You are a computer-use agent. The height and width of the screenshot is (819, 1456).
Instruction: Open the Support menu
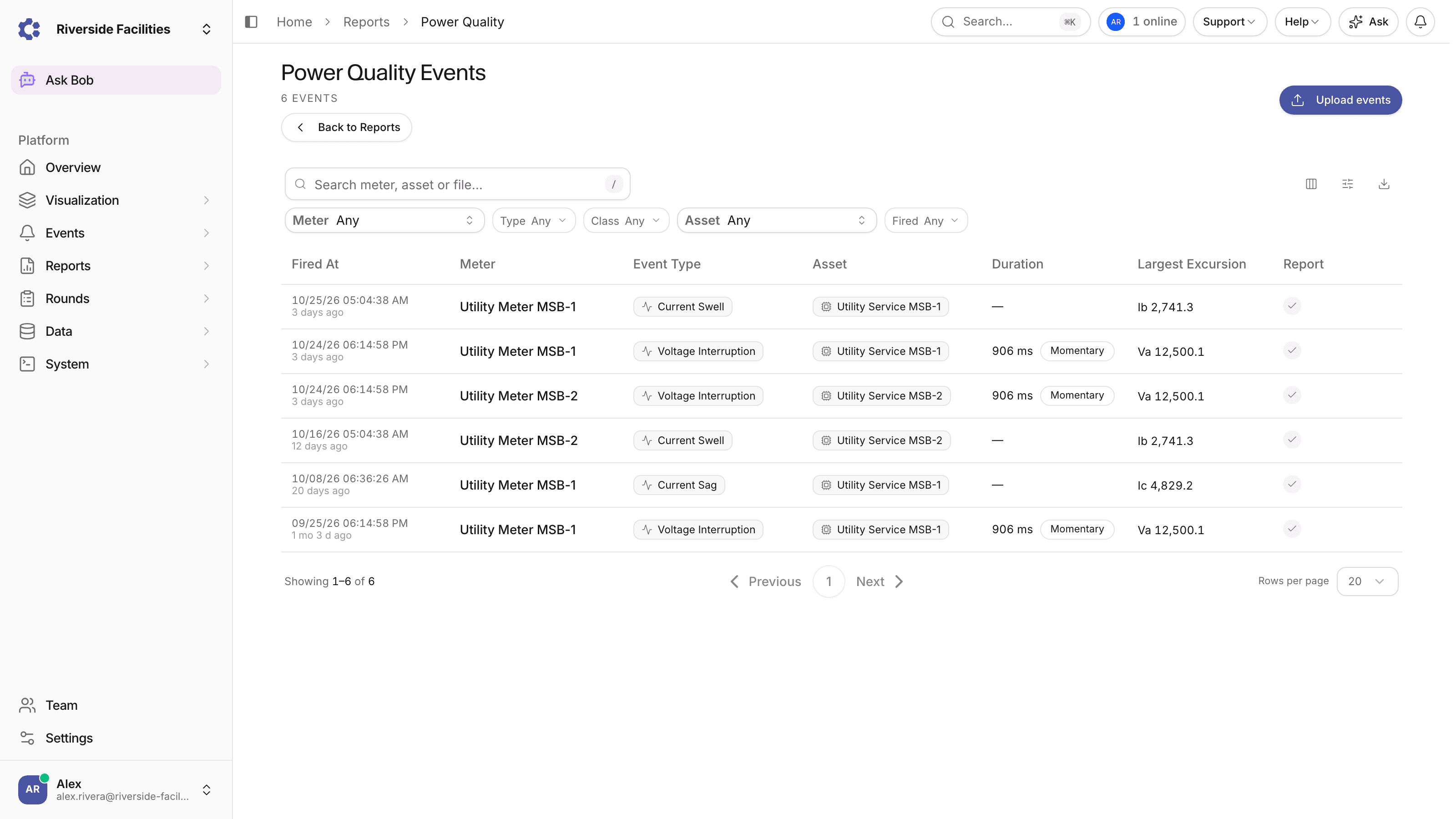tap(1229, 21)
